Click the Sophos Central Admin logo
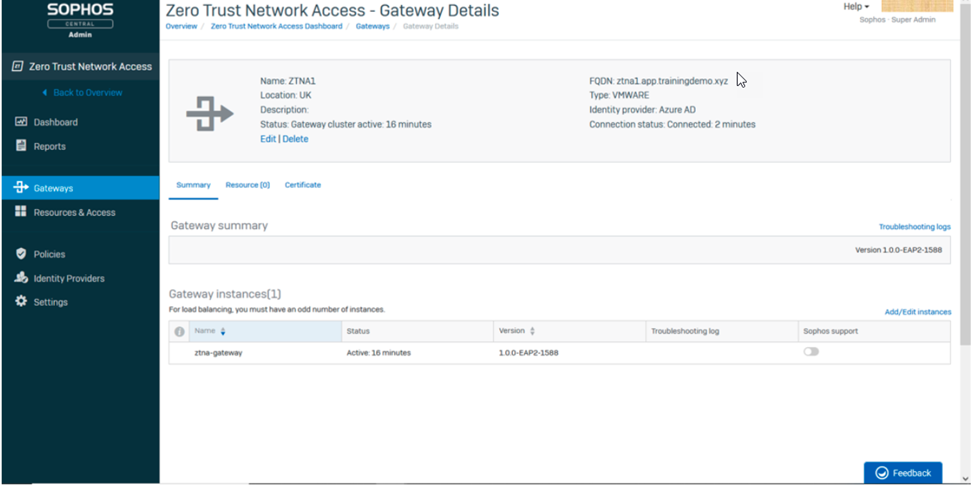Screen dimensions: 975x486 point(80,20)
